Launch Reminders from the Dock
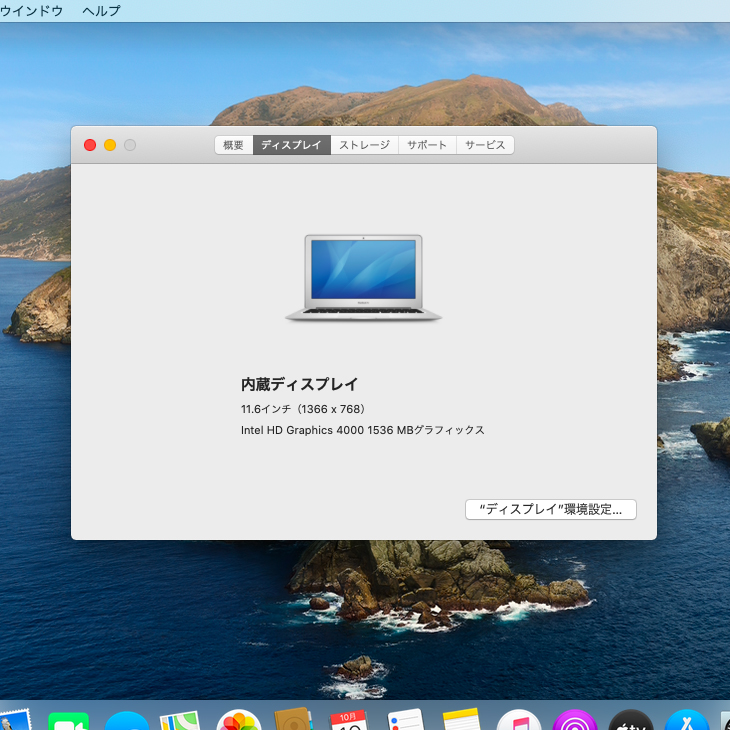The height and width of the screenshot is (730, 730). (x=406, y=721)
